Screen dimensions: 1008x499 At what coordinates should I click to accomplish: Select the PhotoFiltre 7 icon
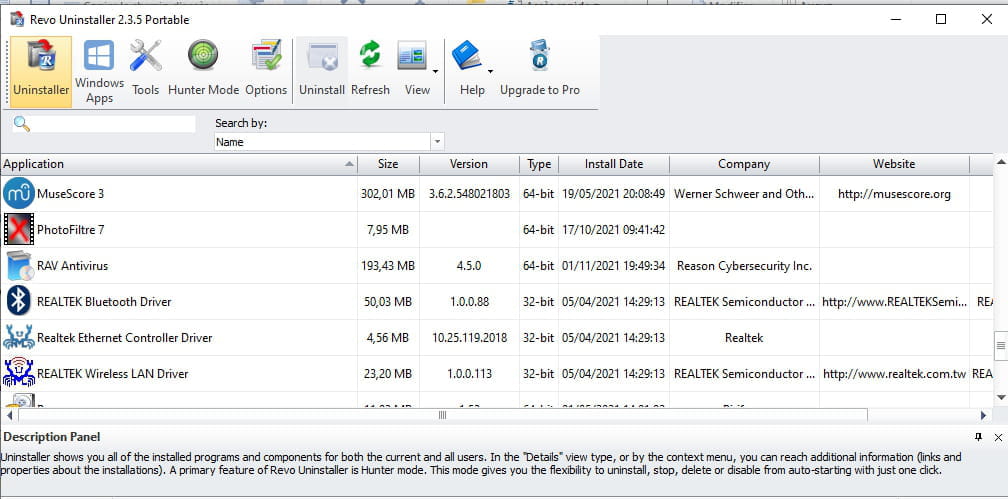[19, 230]
